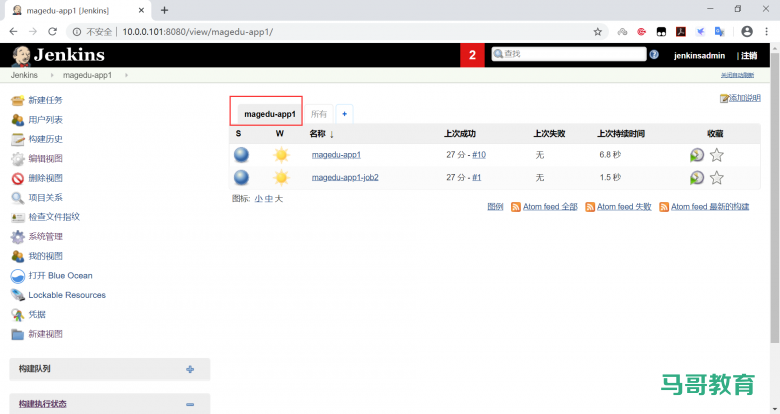Click the Jenkins breadcrumb link
780x414 pixels.
click(x=24, y=75)
